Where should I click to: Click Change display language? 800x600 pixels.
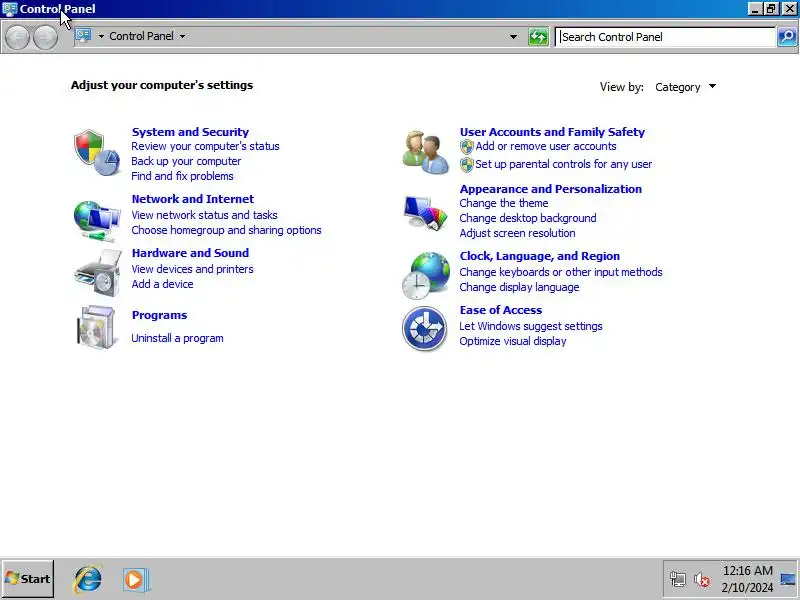click(x=519, y=287)
